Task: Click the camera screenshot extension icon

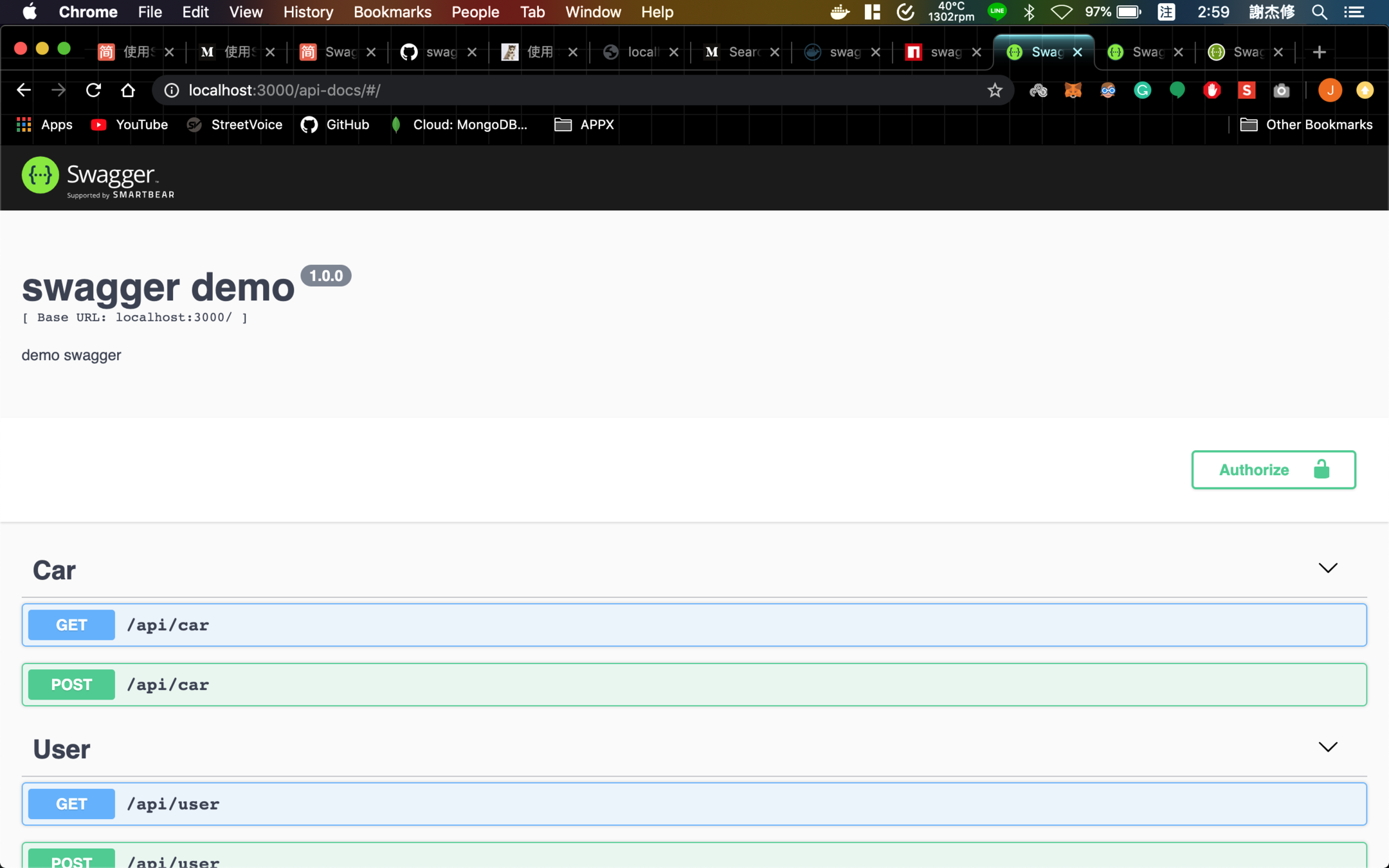Action: coord(1281,91)
